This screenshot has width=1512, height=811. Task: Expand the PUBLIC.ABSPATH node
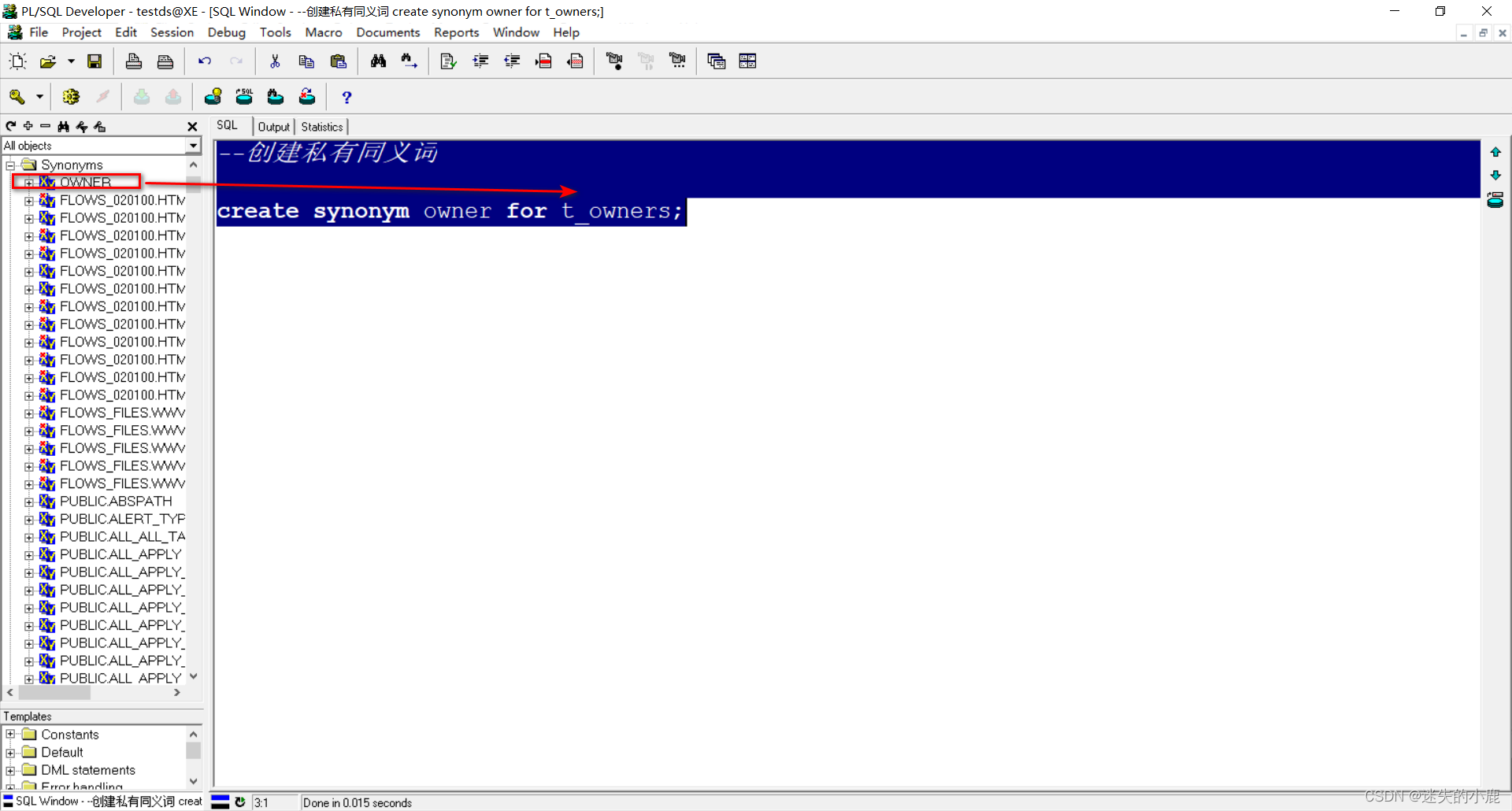tap(29, 502)
